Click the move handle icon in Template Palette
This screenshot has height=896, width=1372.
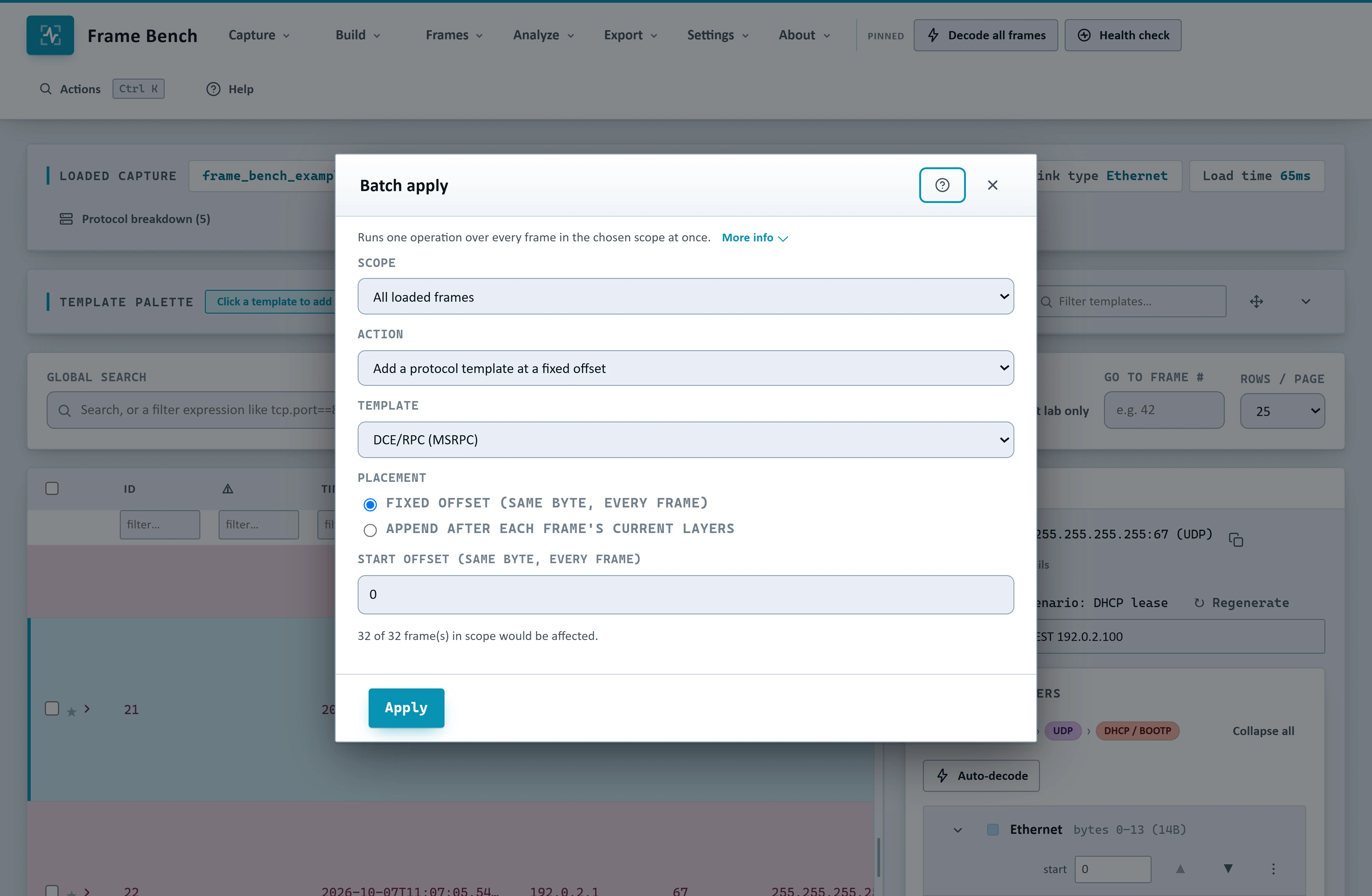1257,301
